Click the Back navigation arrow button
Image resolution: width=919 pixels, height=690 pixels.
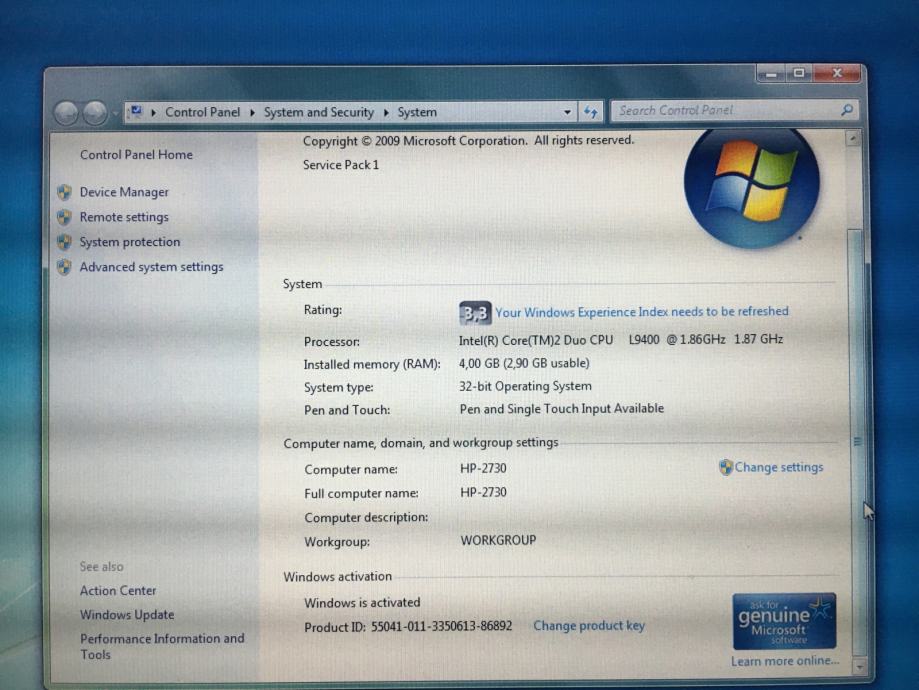(66, 113)
